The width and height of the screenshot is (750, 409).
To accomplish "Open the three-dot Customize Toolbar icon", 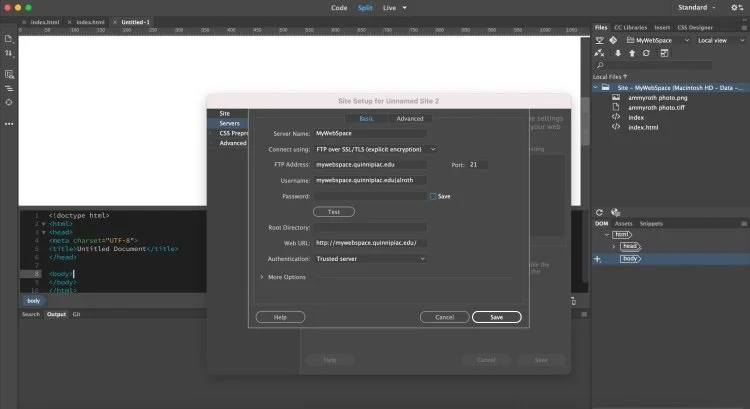I will (9, 123).
